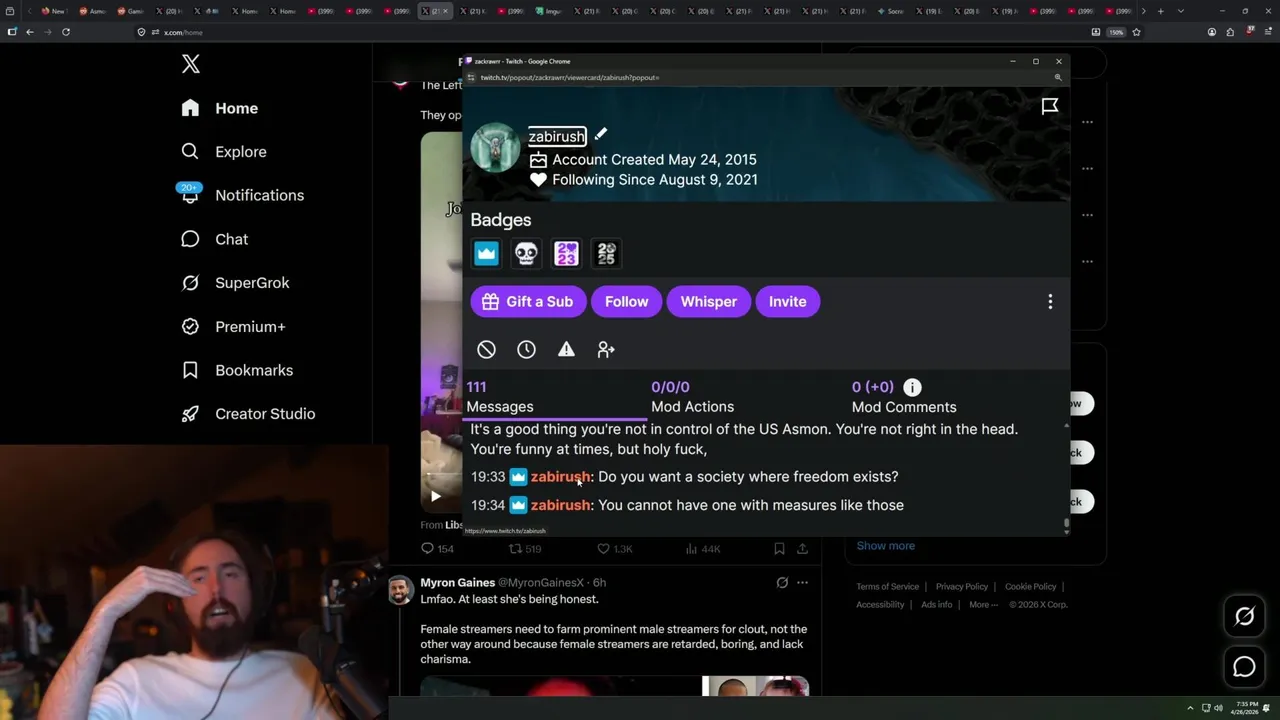The height and width of the screenshot is (720, 1280).
Task: Click the add moderator person icon
Action: [x=606, y=349]
